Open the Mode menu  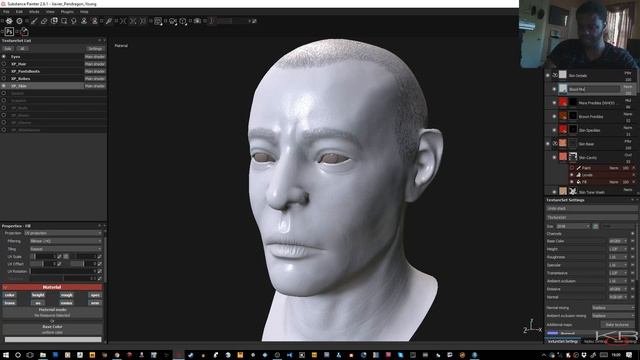point(34,12)
